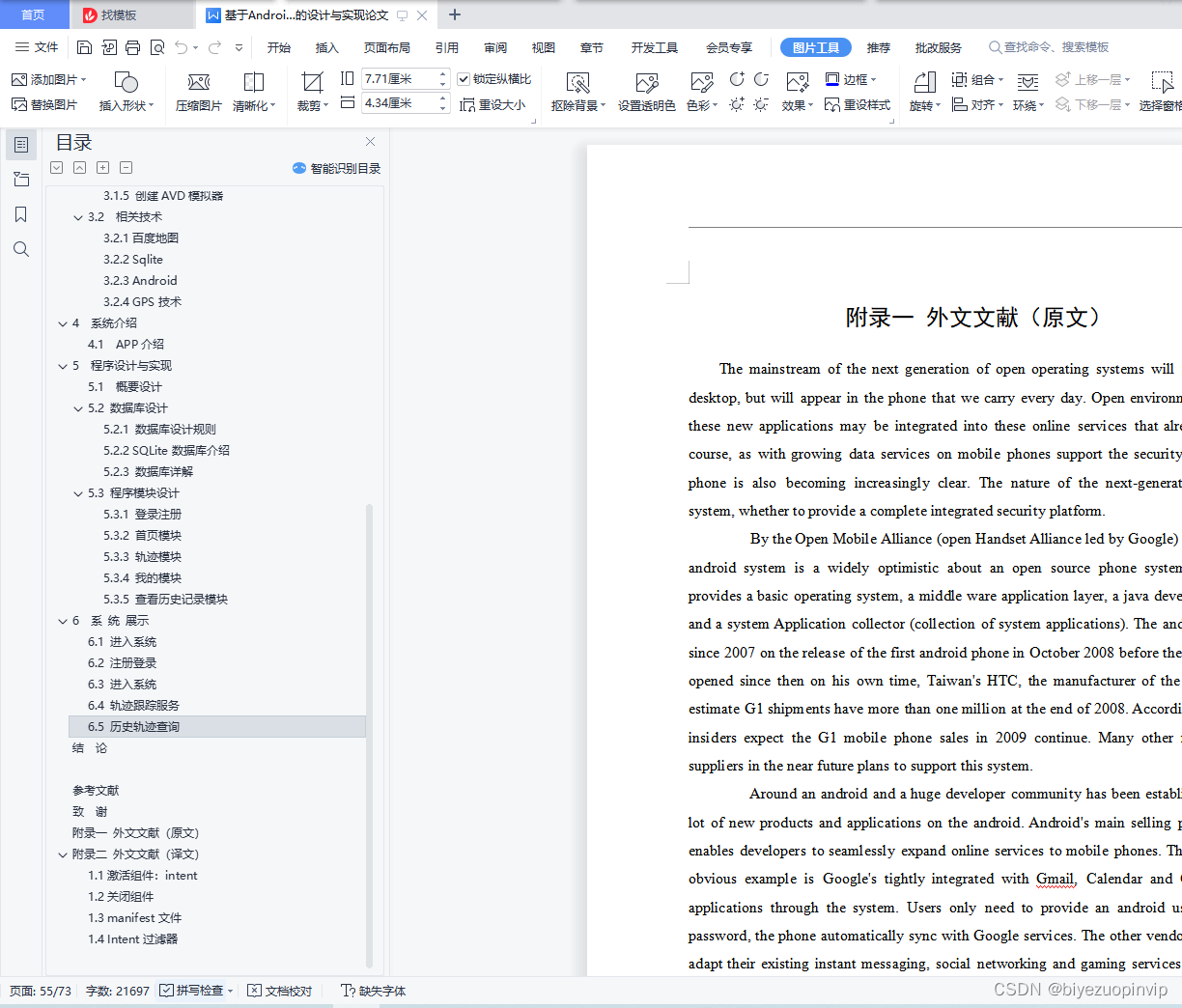
Task: Toggle the 锁定纵横比 checkbox
Action: (x=464, y=79)
